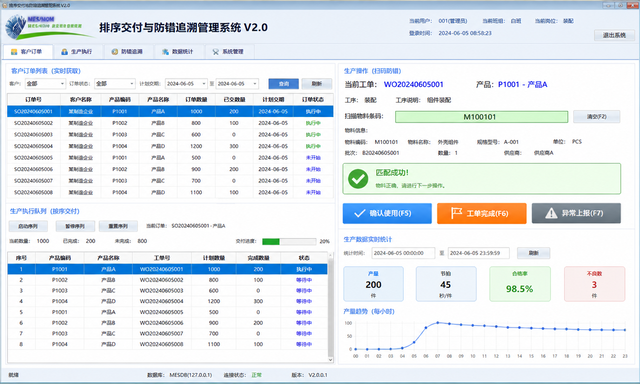The height and width of the screenshot is (384, 640).
Task: Click the 工单号 column header in queue
Action: (x=162, y=258)
